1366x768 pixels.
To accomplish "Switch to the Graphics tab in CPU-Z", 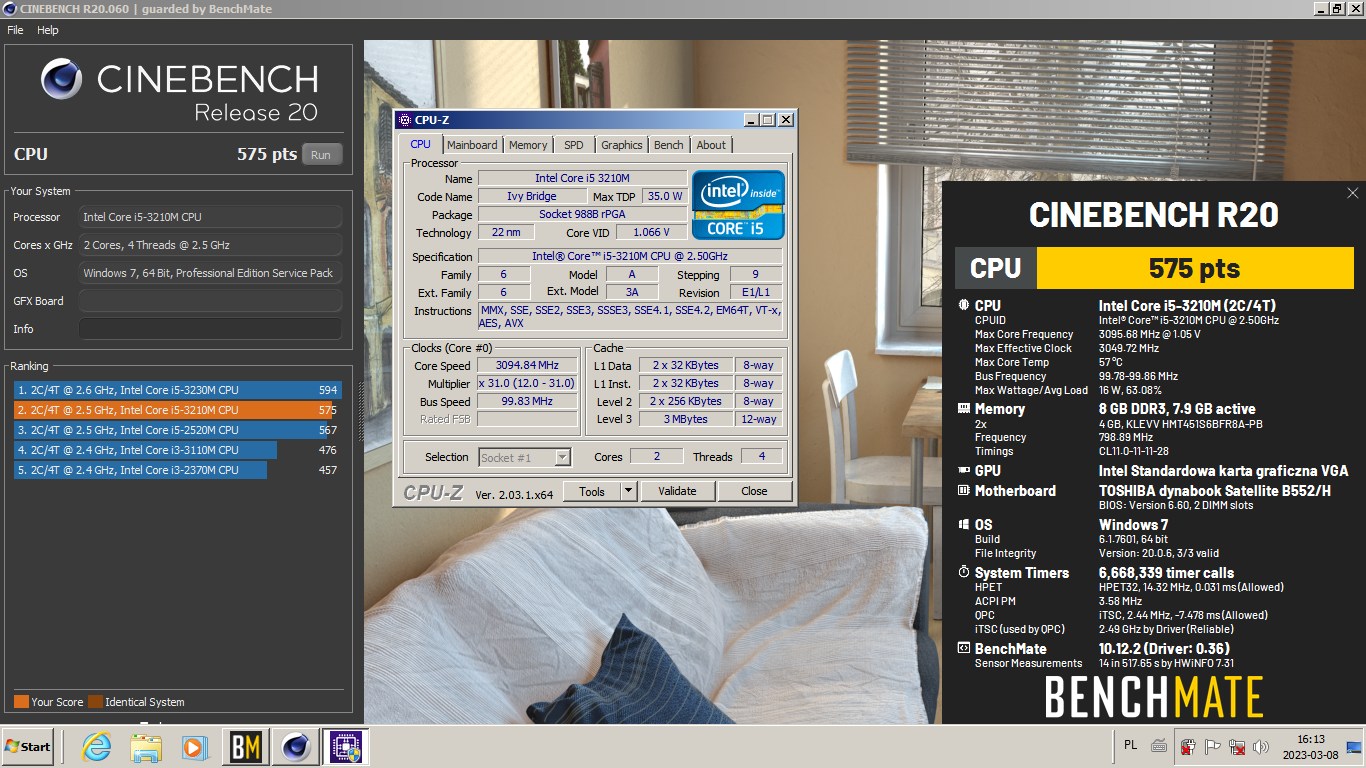I will pos(622,145).
